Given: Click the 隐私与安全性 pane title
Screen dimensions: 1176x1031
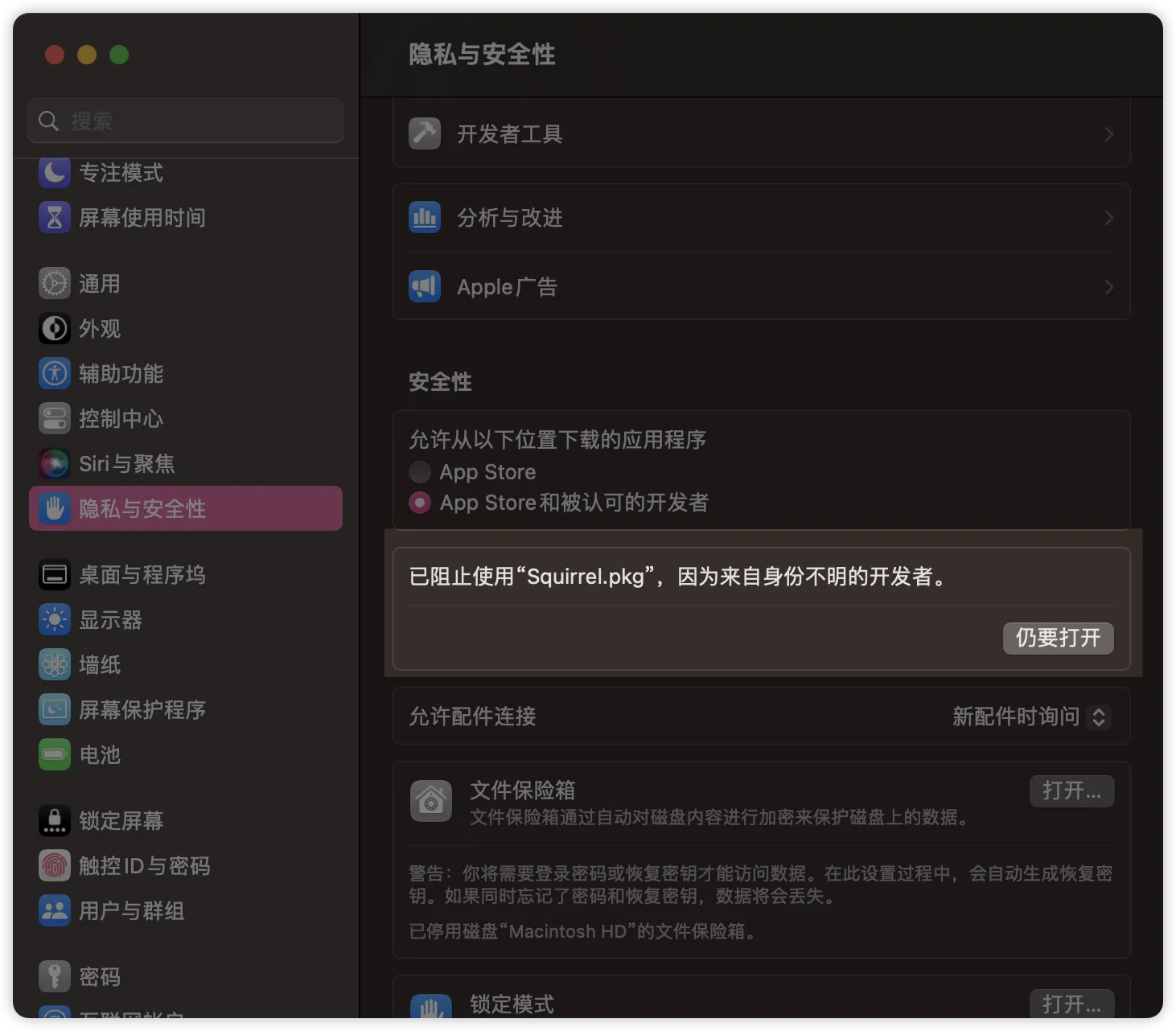Looking at the screenshot, I should [482, 54].
